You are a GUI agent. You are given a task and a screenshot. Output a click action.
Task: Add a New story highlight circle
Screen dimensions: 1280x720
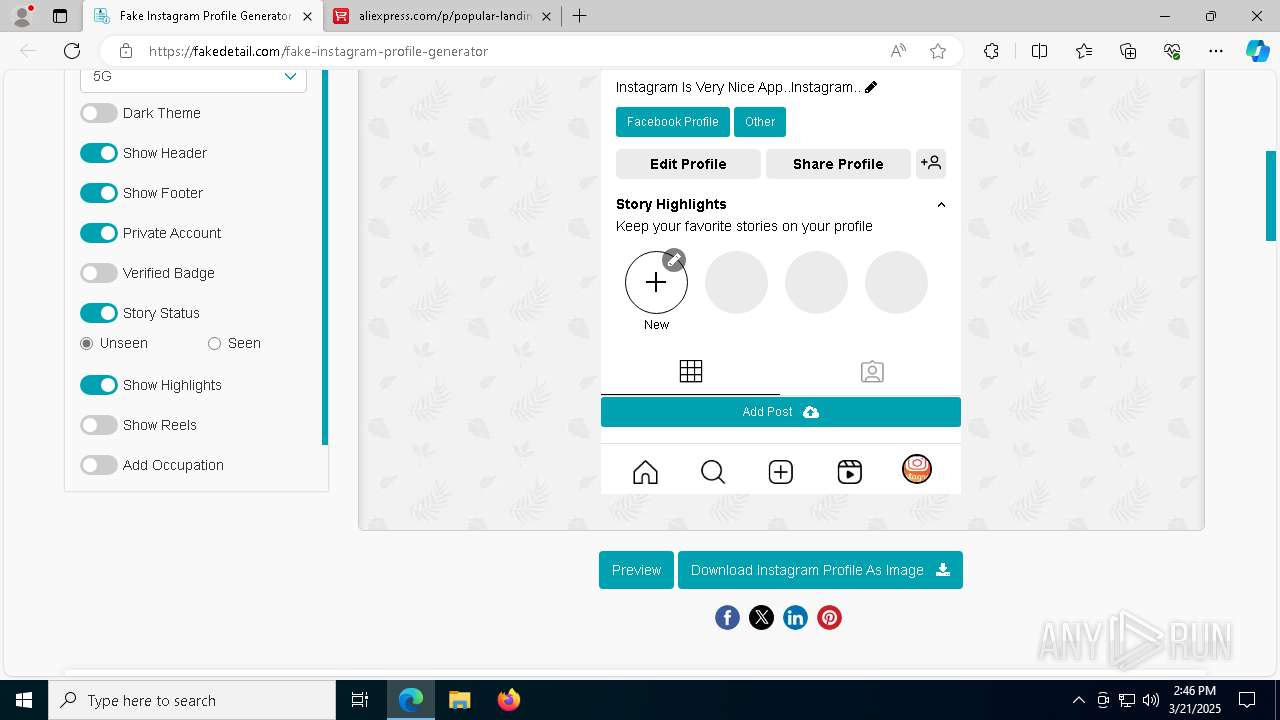(656, 283)
